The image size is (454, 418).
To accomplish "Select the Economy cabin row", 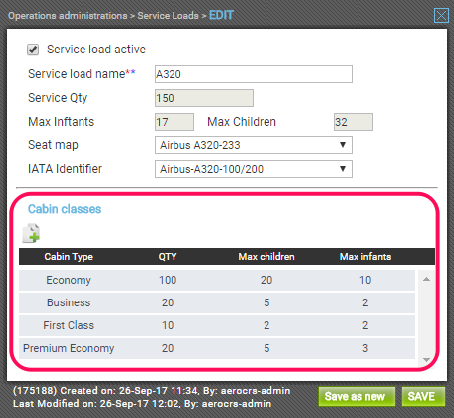I will point(217,280).
